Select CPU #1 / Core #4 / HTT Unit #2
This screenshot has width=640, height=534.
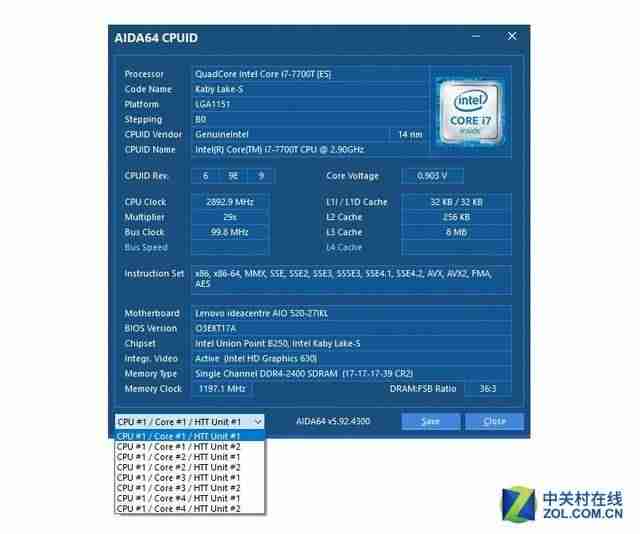pos(190,508)
